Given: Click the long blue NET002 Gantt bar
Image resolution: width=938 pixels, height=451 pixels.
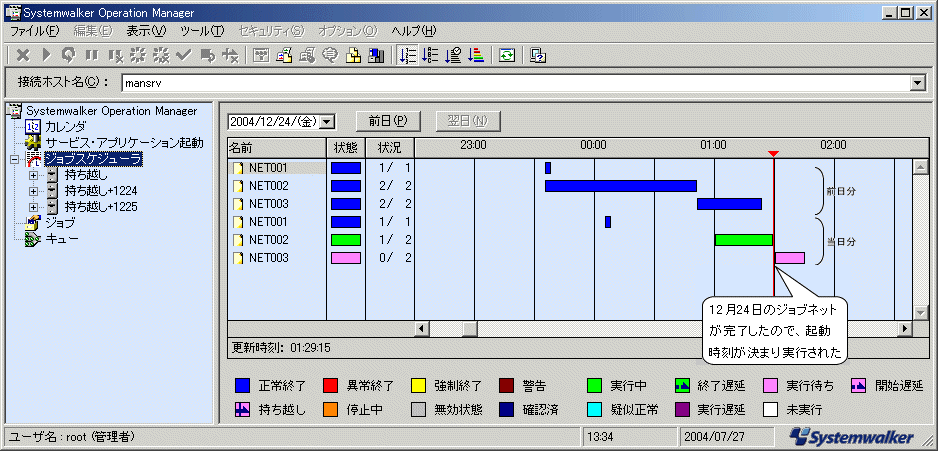Looking at the screenshot, I should pos(621,186).
